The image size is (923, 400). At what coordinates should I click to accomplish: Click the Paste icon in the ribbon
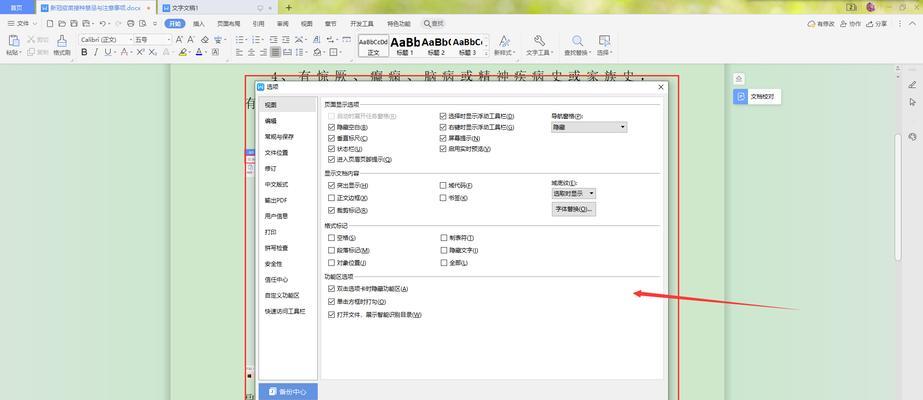[x=14, y=41]
